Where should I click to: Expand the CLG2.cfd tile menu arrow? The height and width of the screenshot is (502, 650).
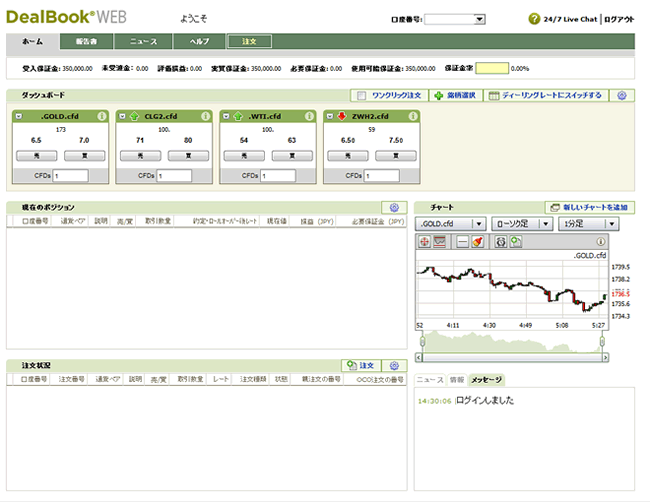pos(122,116)
